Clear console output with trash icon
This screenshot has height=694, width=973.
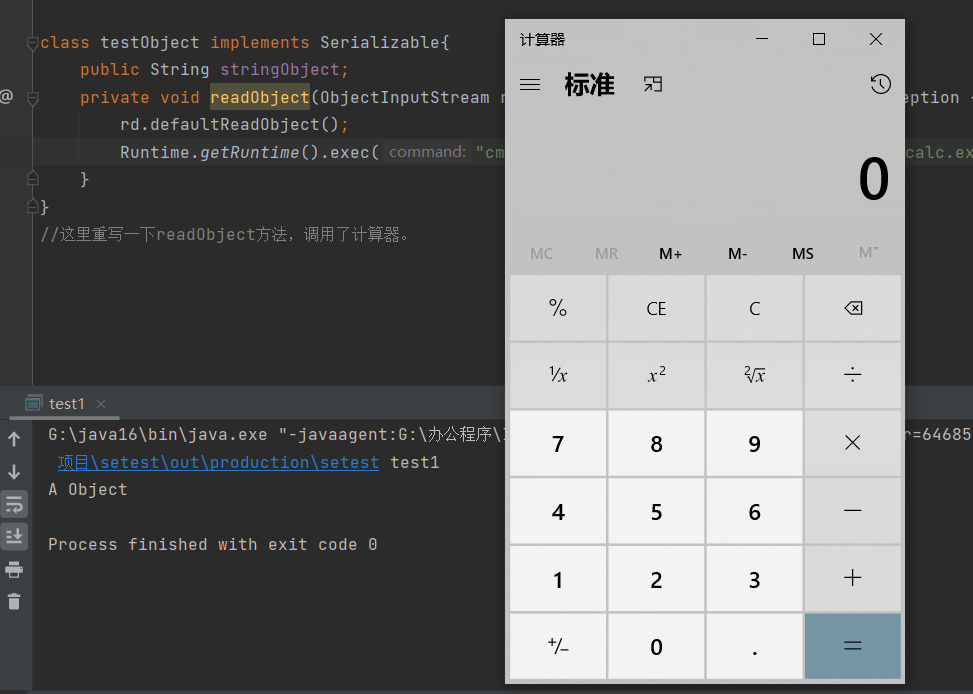coord(14,601)
